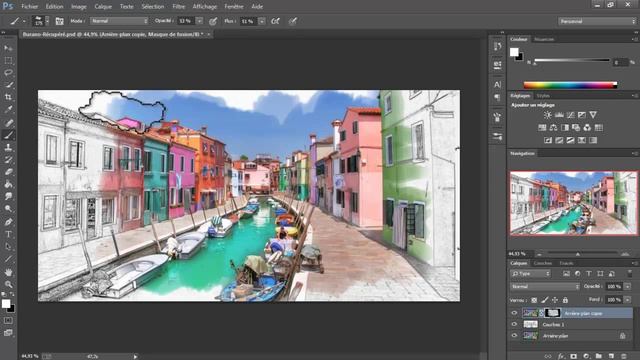Hide the Couches 1 layer
Viewport: 640px width, 360px height.
[514, 324]
